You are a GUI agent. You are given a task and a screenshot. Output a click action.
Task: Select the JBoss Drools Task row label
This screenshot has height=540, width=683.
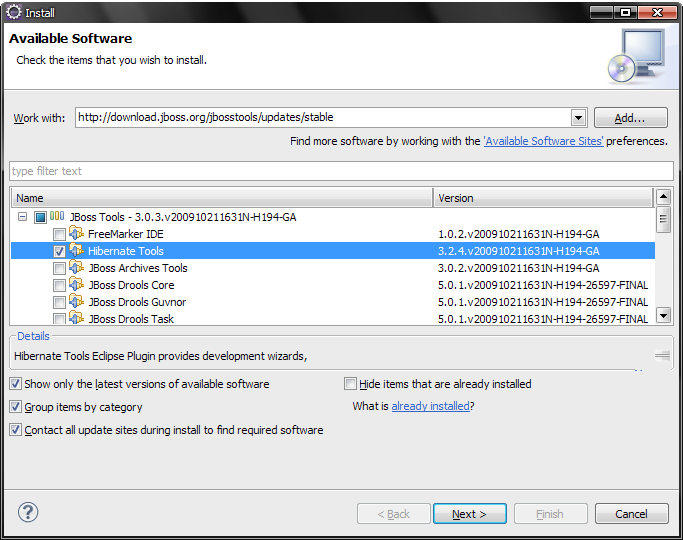131,319
